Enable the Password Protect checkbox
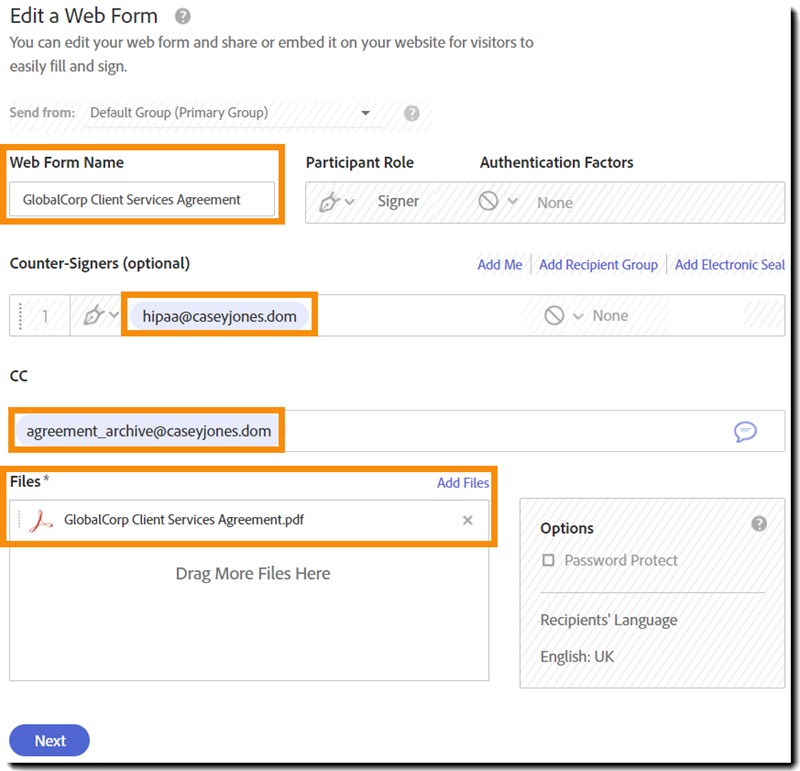The width and height of the screenshot is (800, 771). (548, 561)
